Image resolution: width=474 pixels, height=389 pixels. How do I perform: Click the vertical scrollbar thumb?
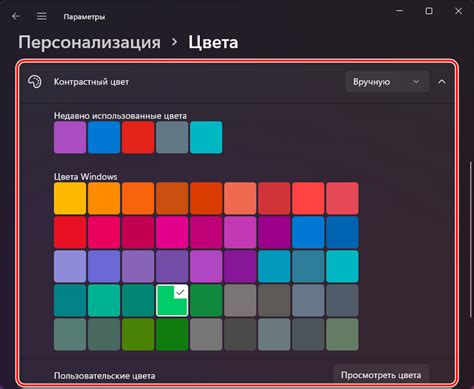[471, 239]
